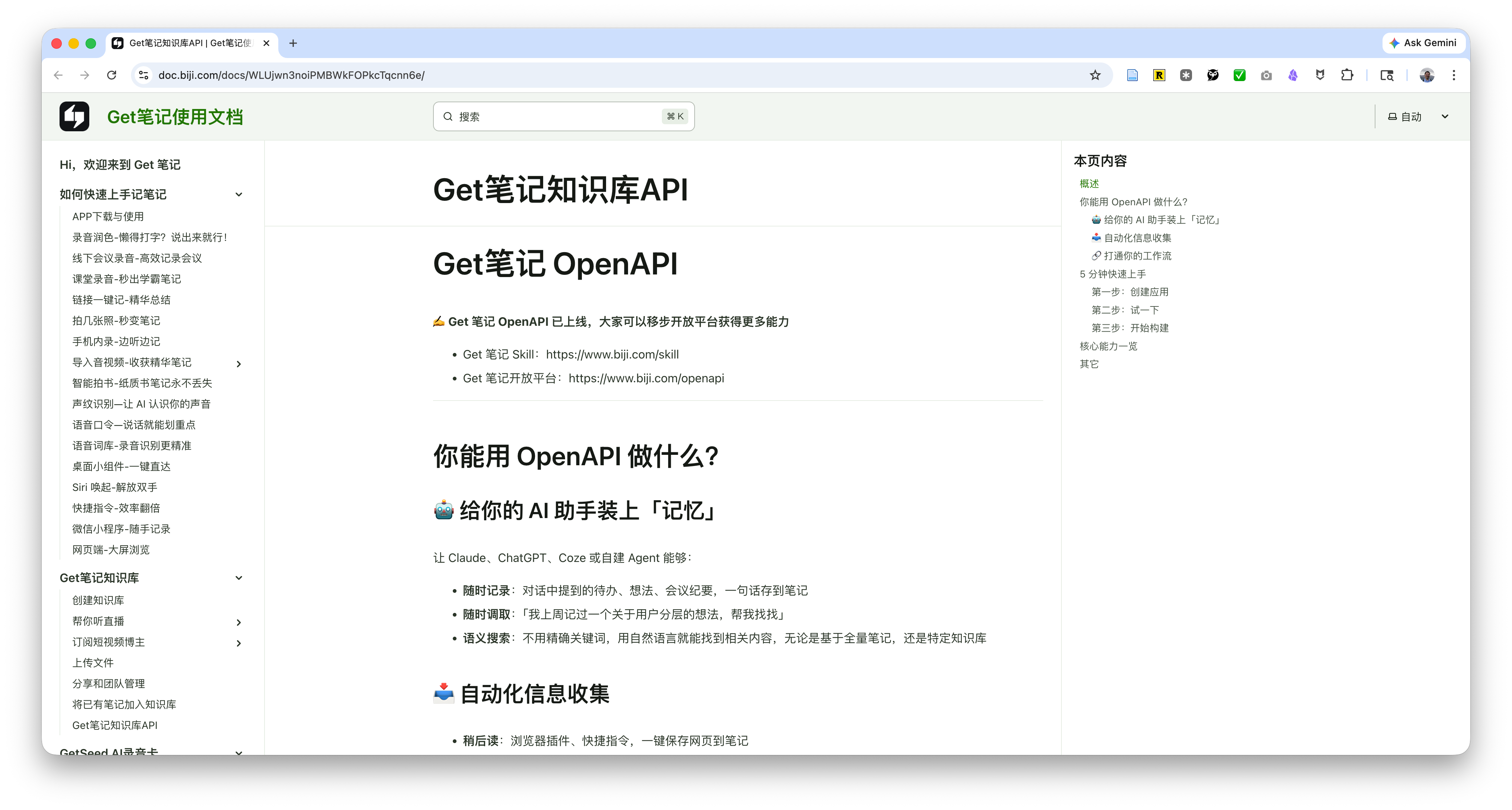Jump to 5 分钟快速上手 in page contents
This screenshot has width=1512, height=810.
[x=1112, y=274]
